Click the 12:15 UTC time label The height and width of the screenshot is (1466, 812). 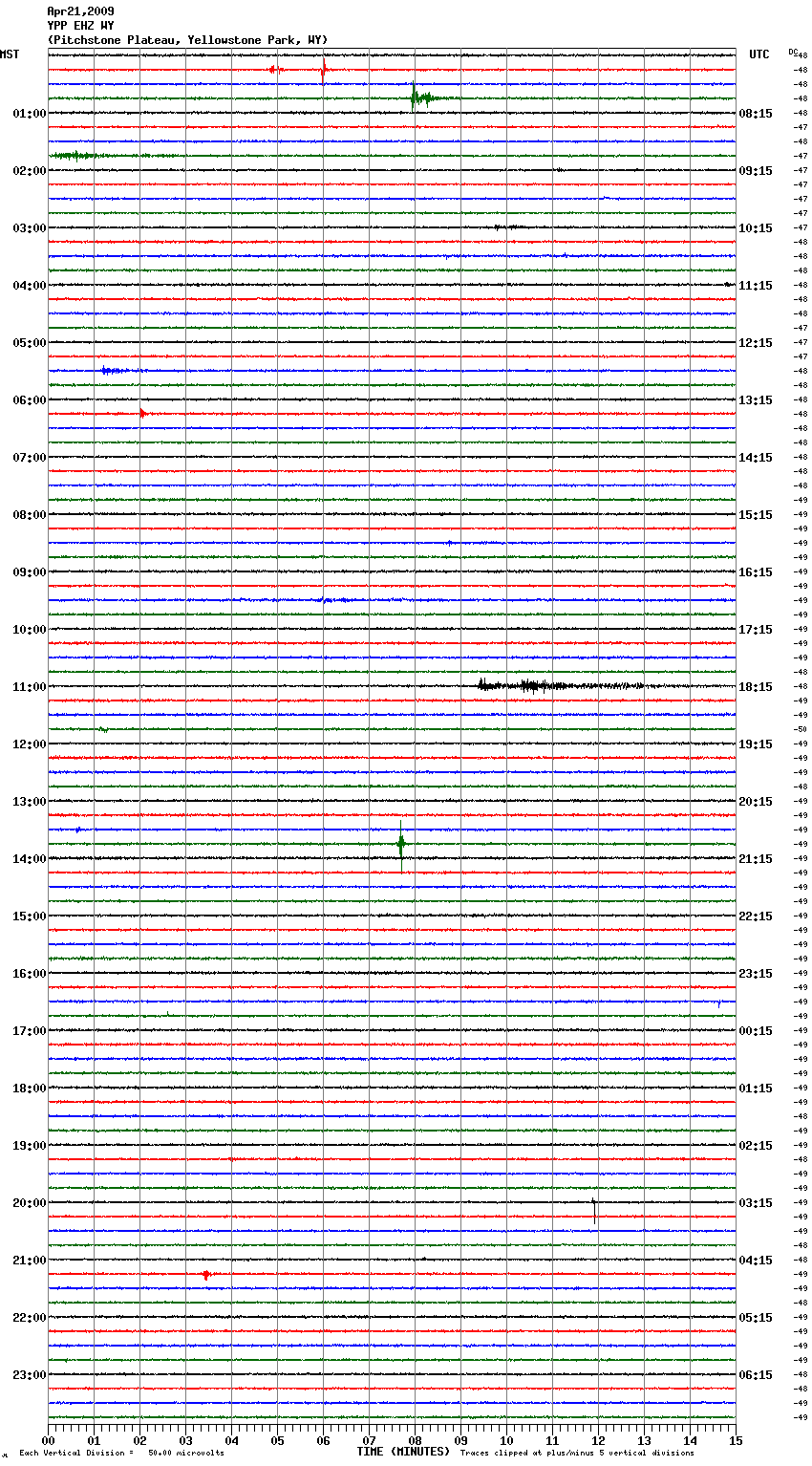(x=756, y=343)
